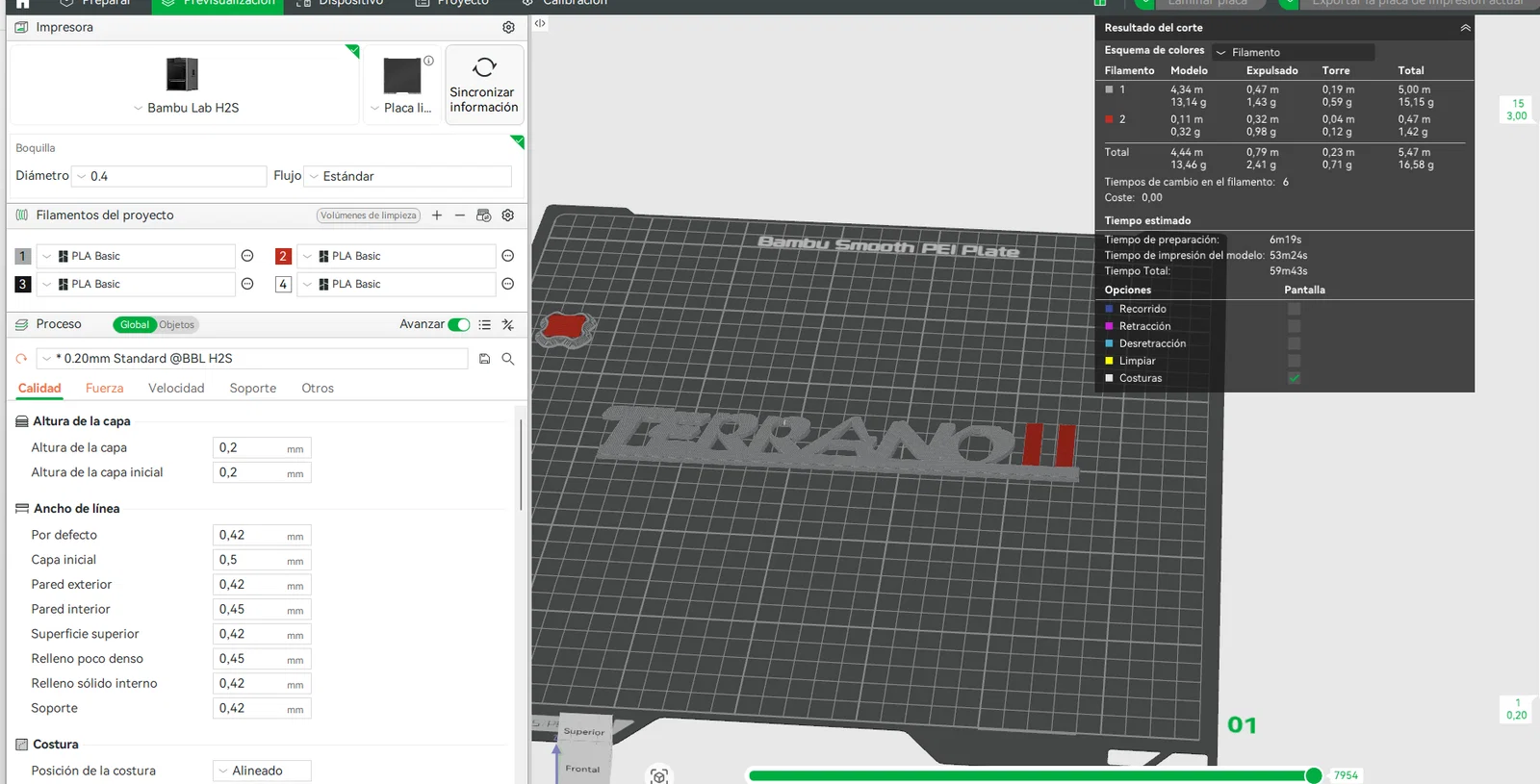Select the Global process mode

(x=135, y=325)
